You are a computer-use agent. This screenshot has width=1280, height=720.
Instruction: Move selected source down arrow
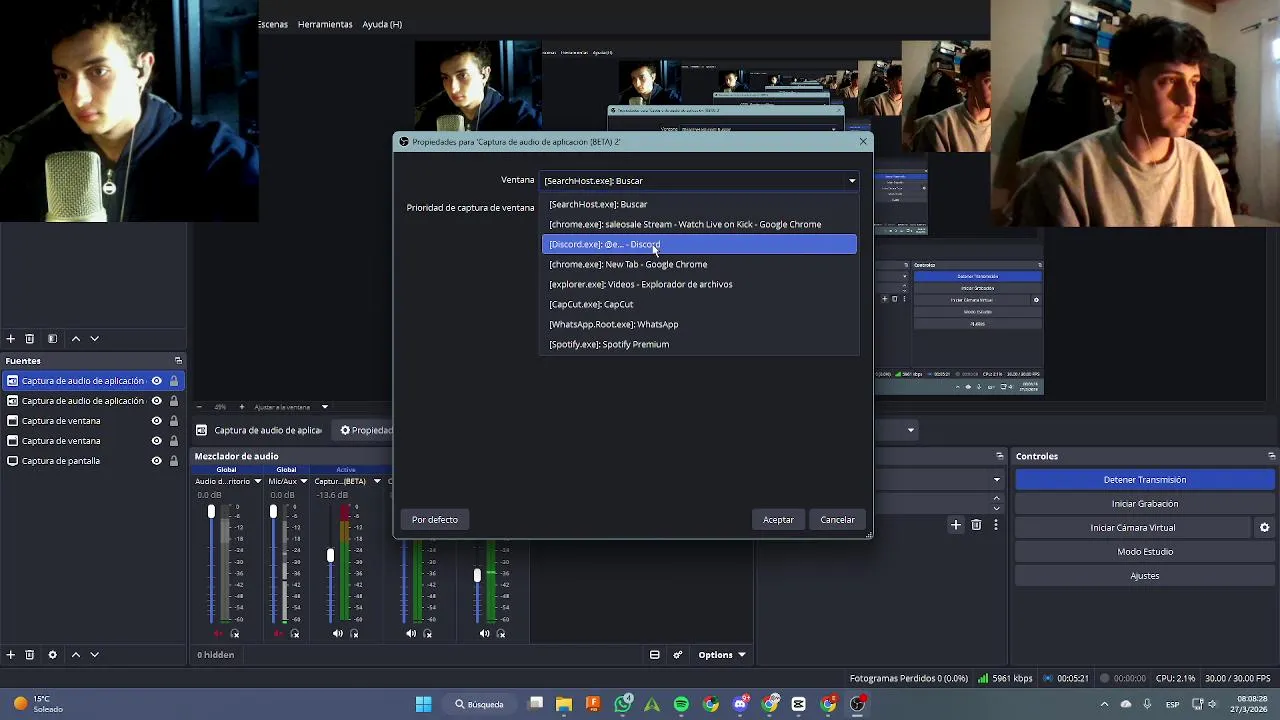(94, 655)
